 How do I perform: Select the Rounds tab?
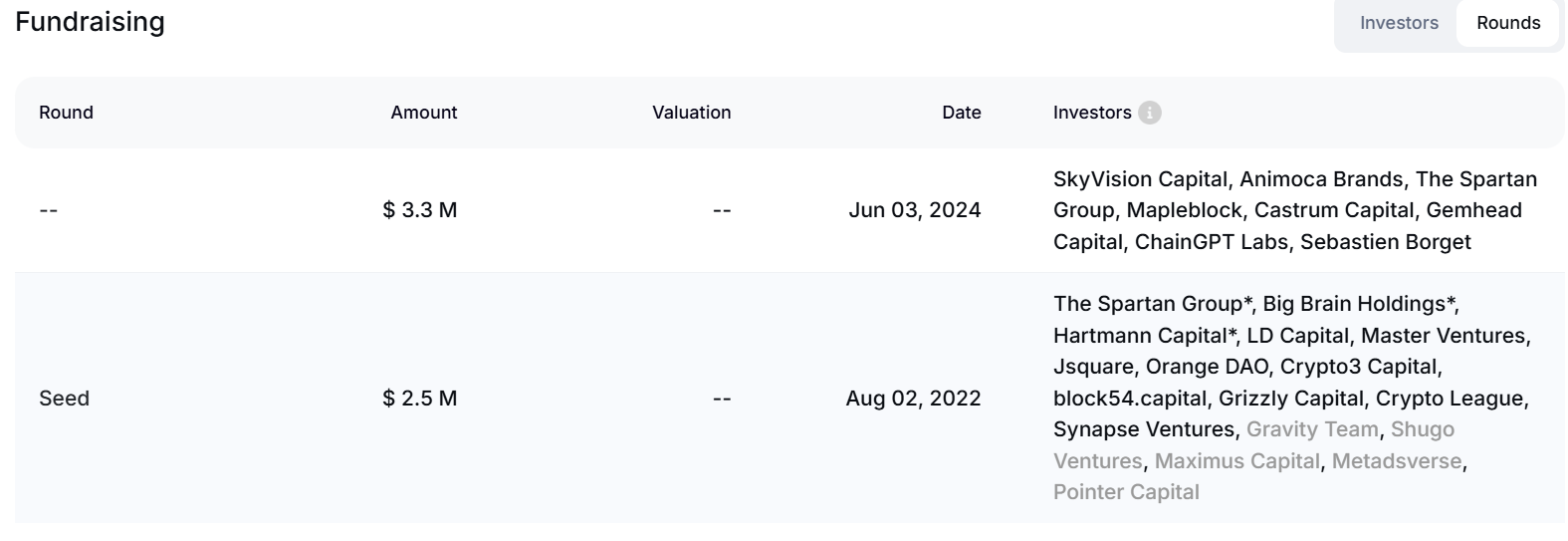click(1508, 23)
